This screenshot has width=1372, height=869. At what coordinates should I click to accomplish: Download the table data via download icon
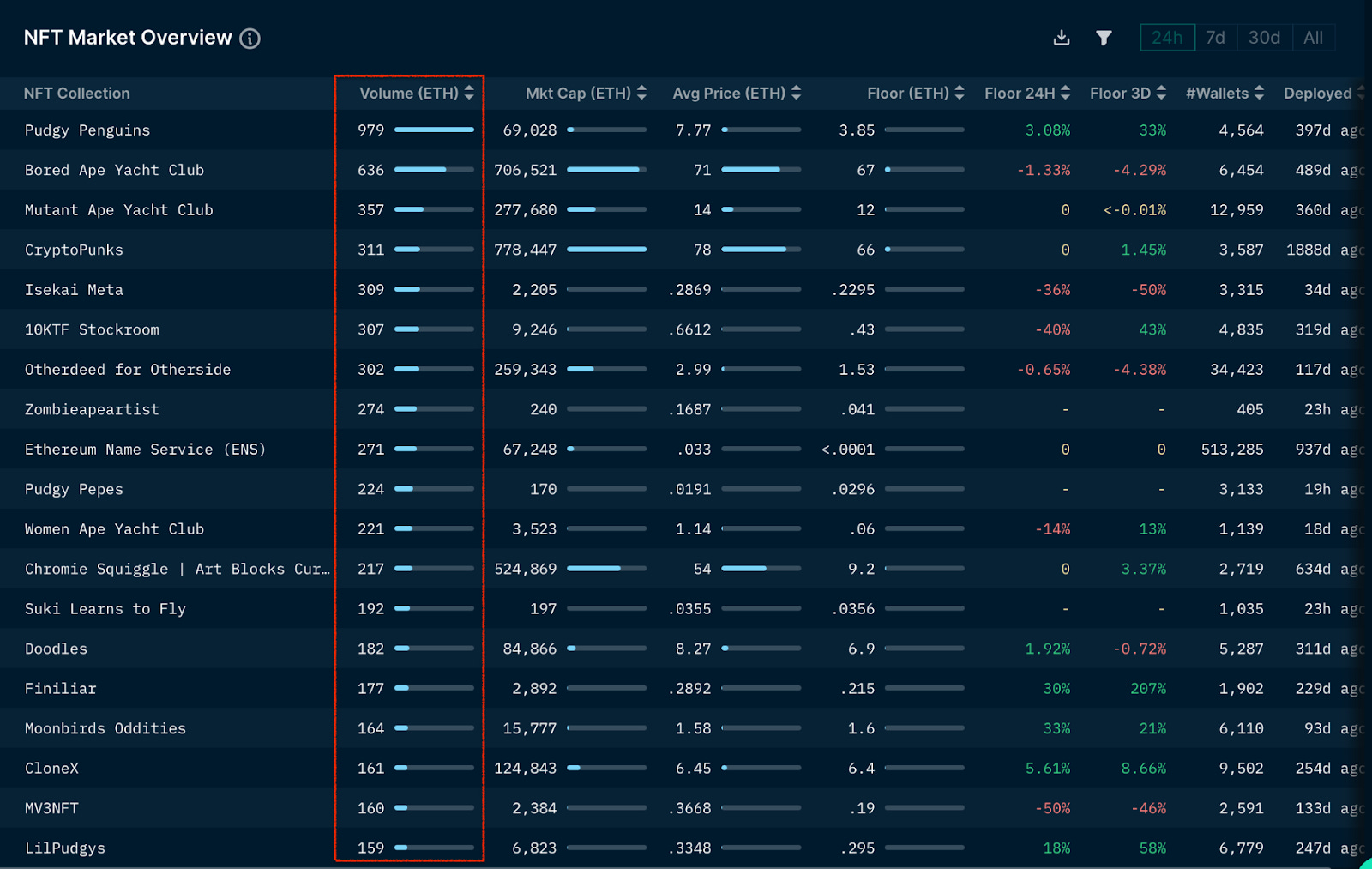[x=1062, y=38]
